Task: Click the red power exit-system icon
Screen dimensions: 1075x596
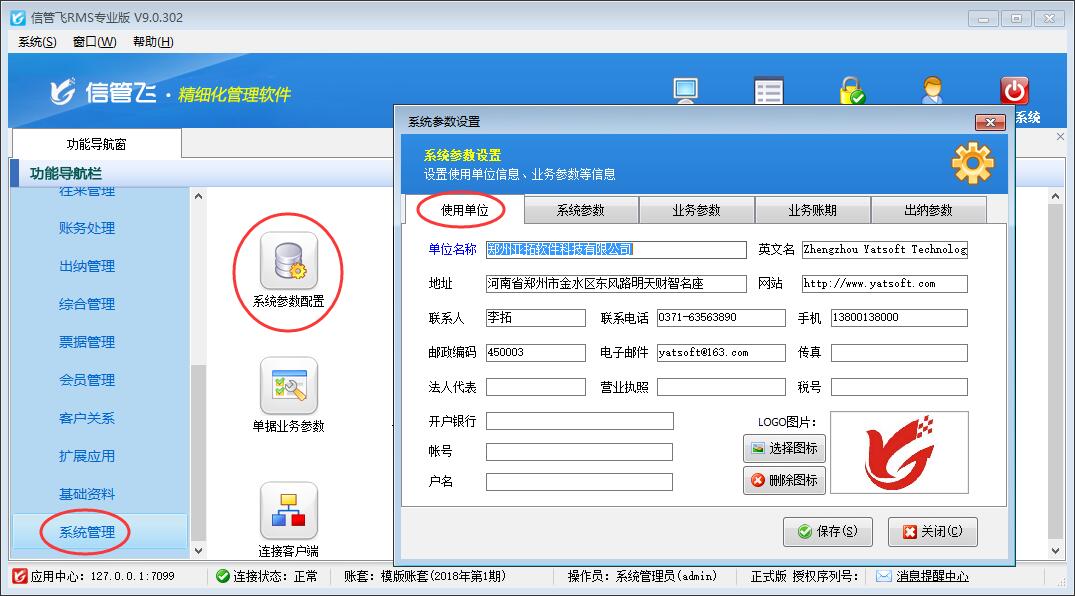Action: (x=1014, y=91)
